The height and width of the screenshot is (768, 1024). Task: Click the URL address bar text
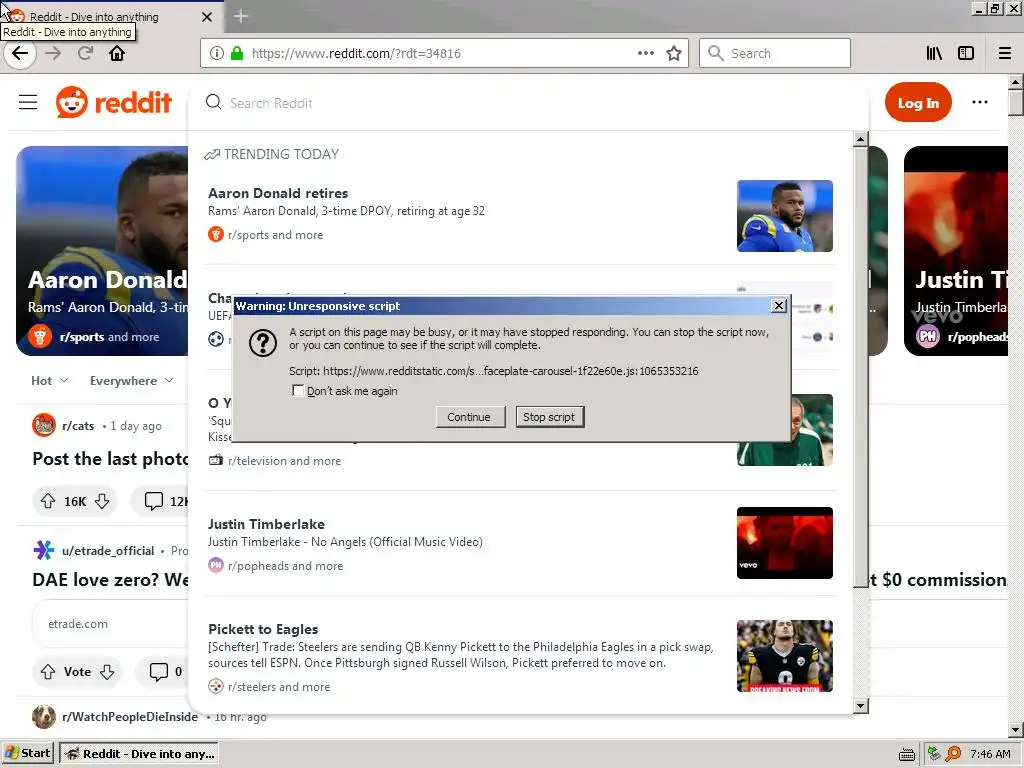click(x=356, y=54)
